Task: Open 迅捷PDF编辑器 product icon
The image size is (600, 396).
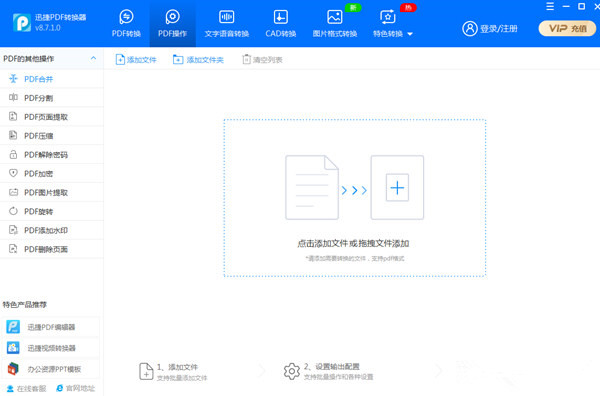Action: tap(13, 327)
